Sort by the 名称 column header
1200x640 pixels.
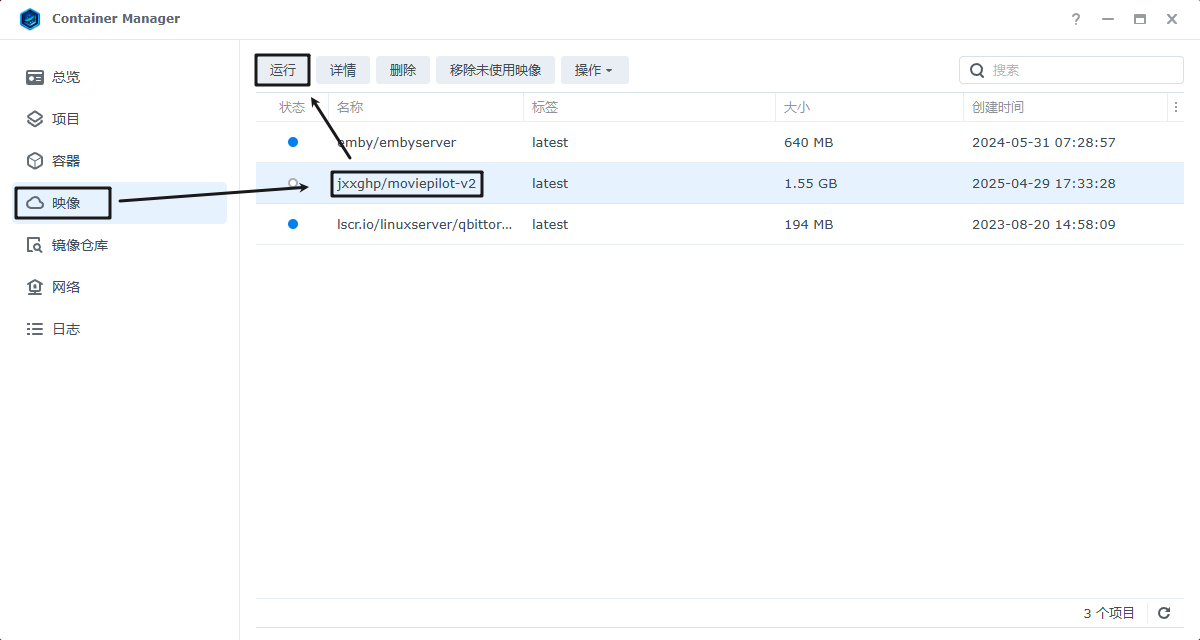(426, 107)
